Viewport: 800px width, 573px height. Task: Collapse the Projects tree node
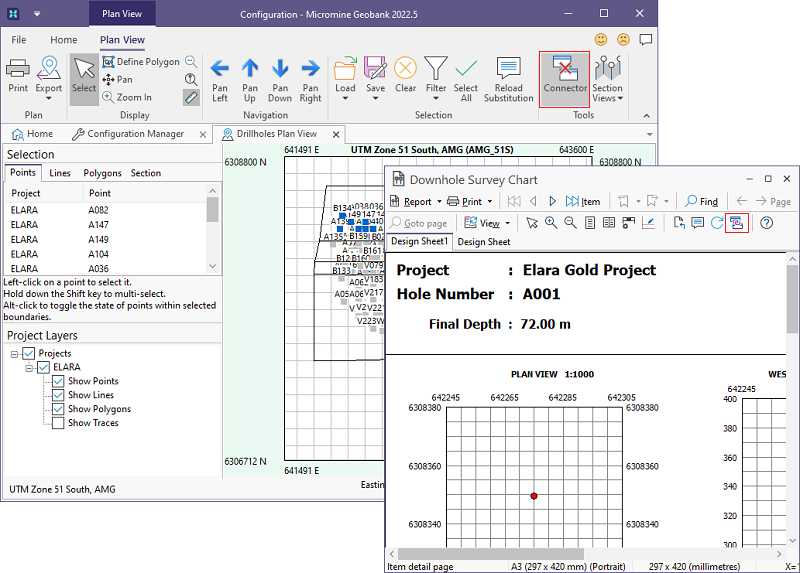pyautogui.click(x=14, y=354)
